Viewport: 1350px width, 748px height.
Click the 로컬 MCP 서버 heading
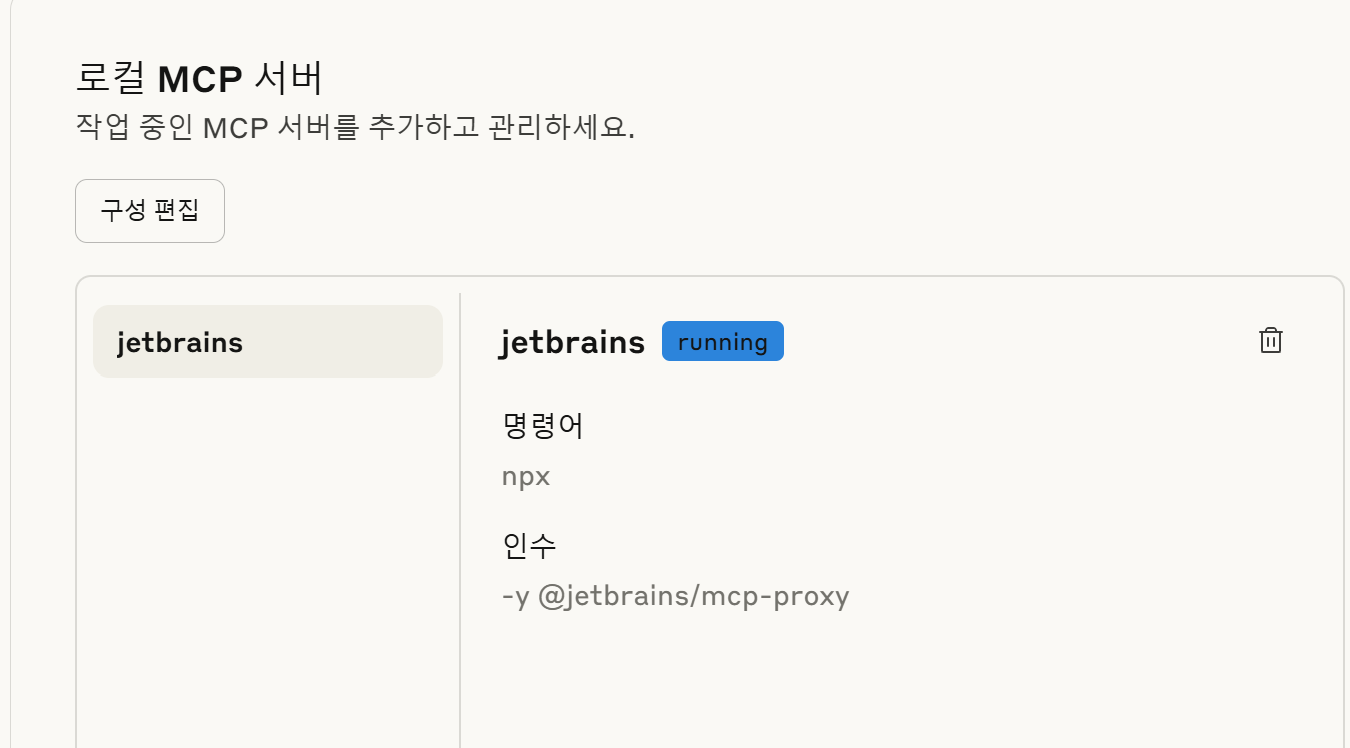200,78
